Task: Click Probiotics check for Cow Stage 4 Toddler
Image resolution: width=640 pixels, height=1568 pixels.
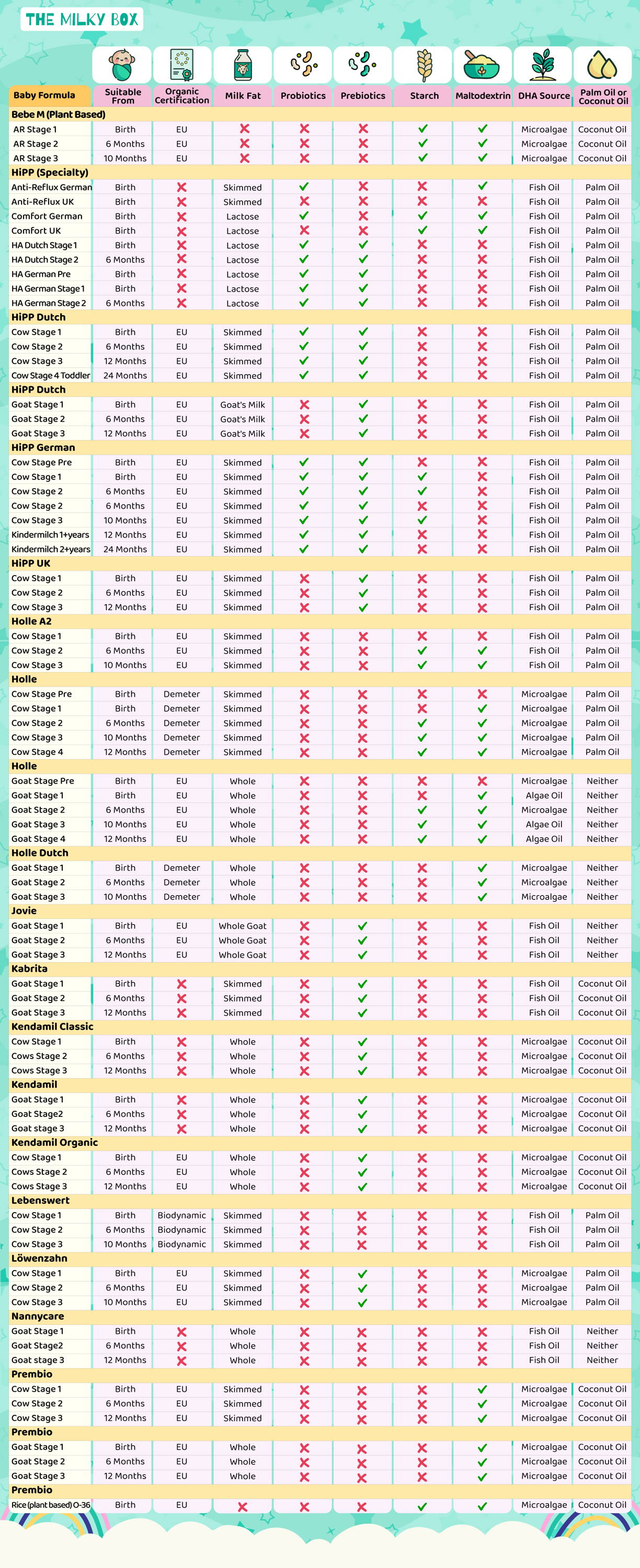Action: (x=304, y=376)
